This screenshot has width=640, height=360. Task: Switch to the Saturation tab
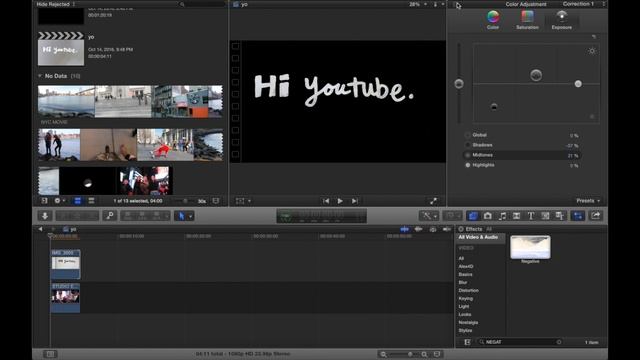pyautogui.click(x=527, y=20)
